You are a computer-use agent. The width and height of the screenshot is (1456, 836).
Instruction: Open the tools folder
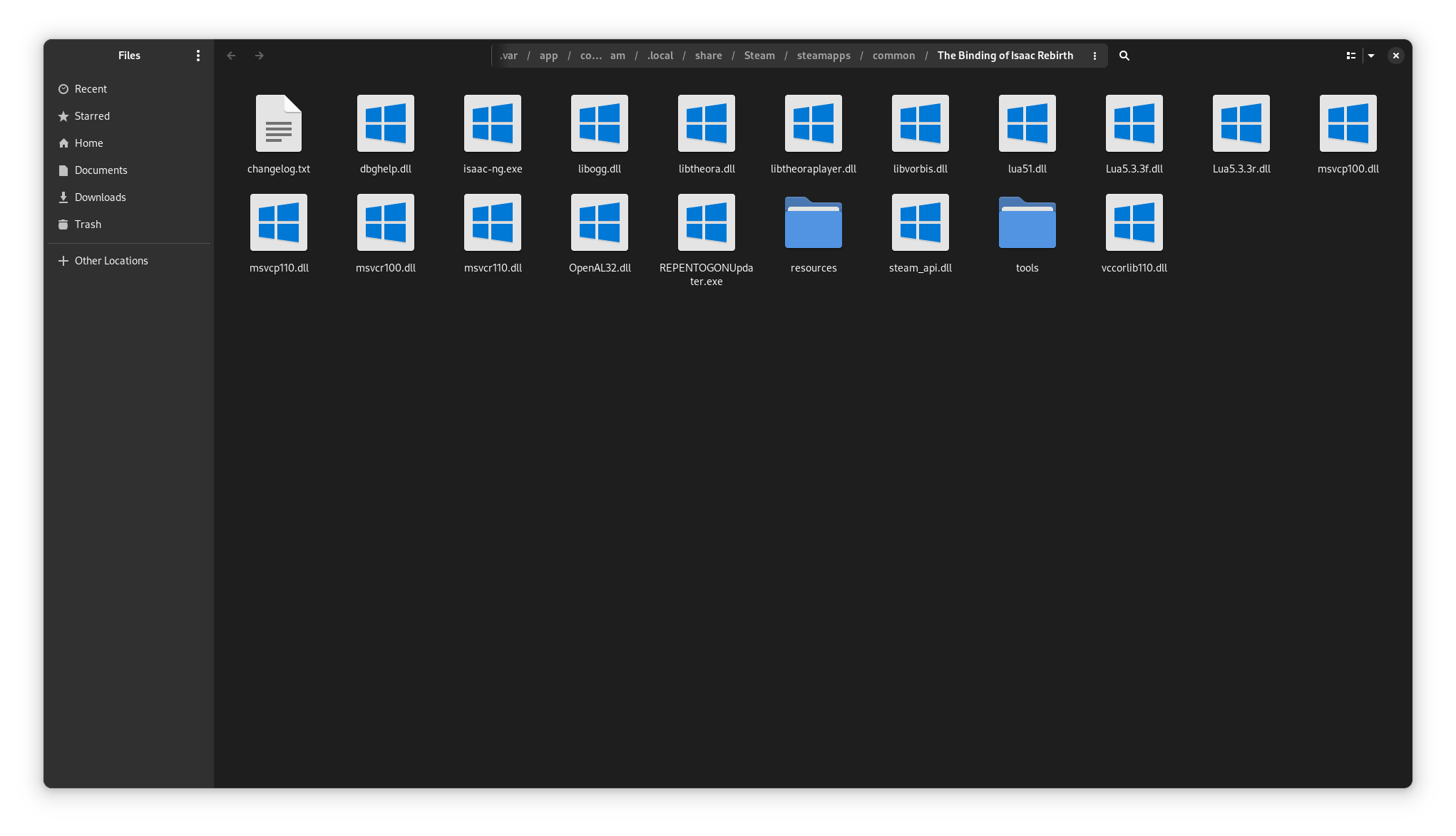click(1027, 222)
